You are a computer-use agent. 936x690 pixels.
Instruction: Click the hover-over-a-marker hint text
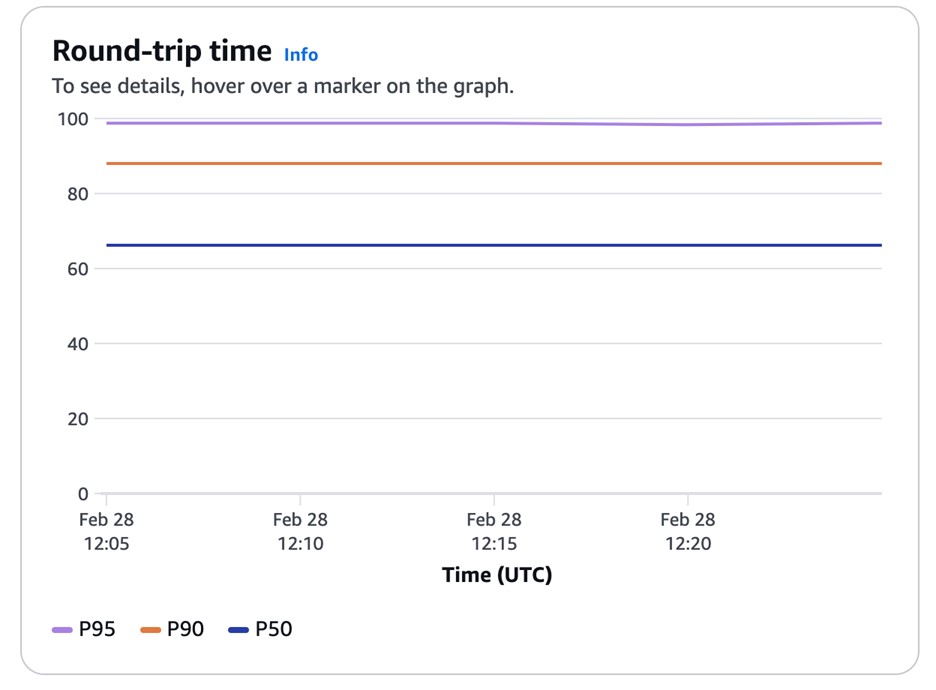(283, 86)
